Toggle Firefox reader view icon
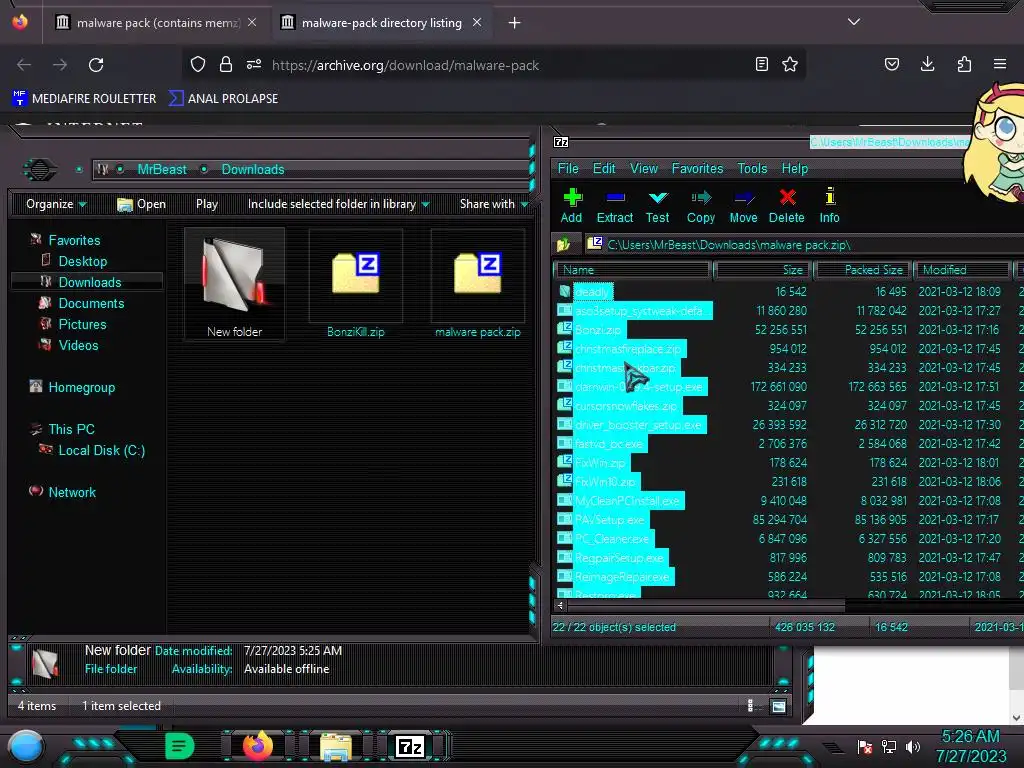 pos(761,64)
